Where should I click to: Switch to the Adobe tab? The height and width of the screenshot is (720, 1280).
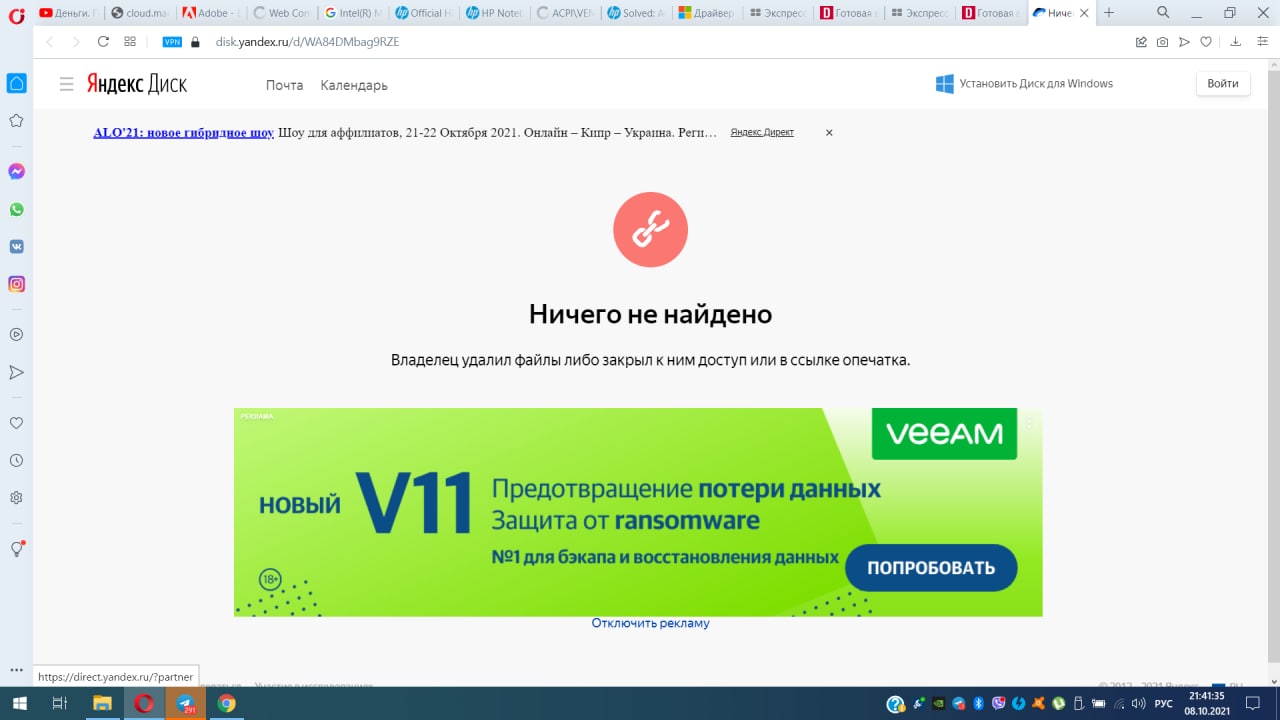[212, 13]
